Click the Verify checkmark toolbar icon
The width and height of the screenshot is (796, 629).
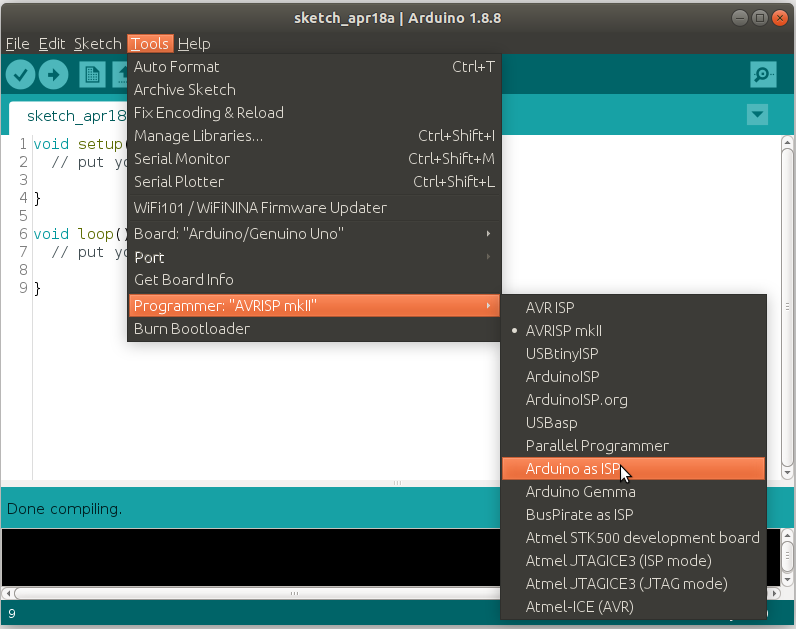(x=20, y=75)
